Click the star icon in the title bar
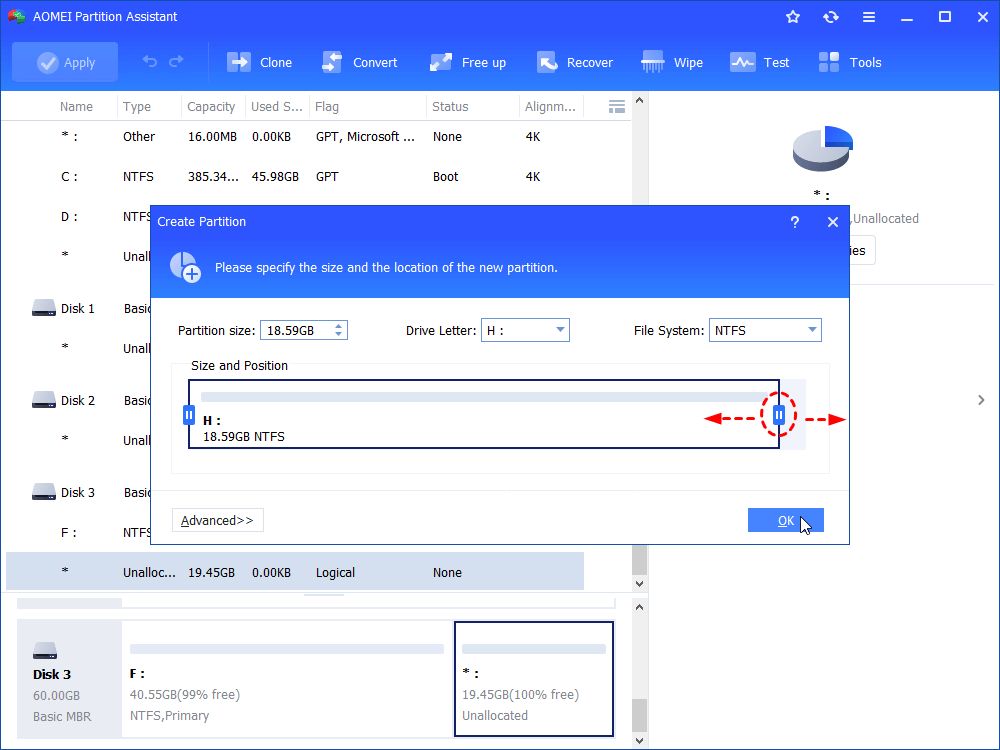Viewport: 1000px width, 750px height. (791, 16)
